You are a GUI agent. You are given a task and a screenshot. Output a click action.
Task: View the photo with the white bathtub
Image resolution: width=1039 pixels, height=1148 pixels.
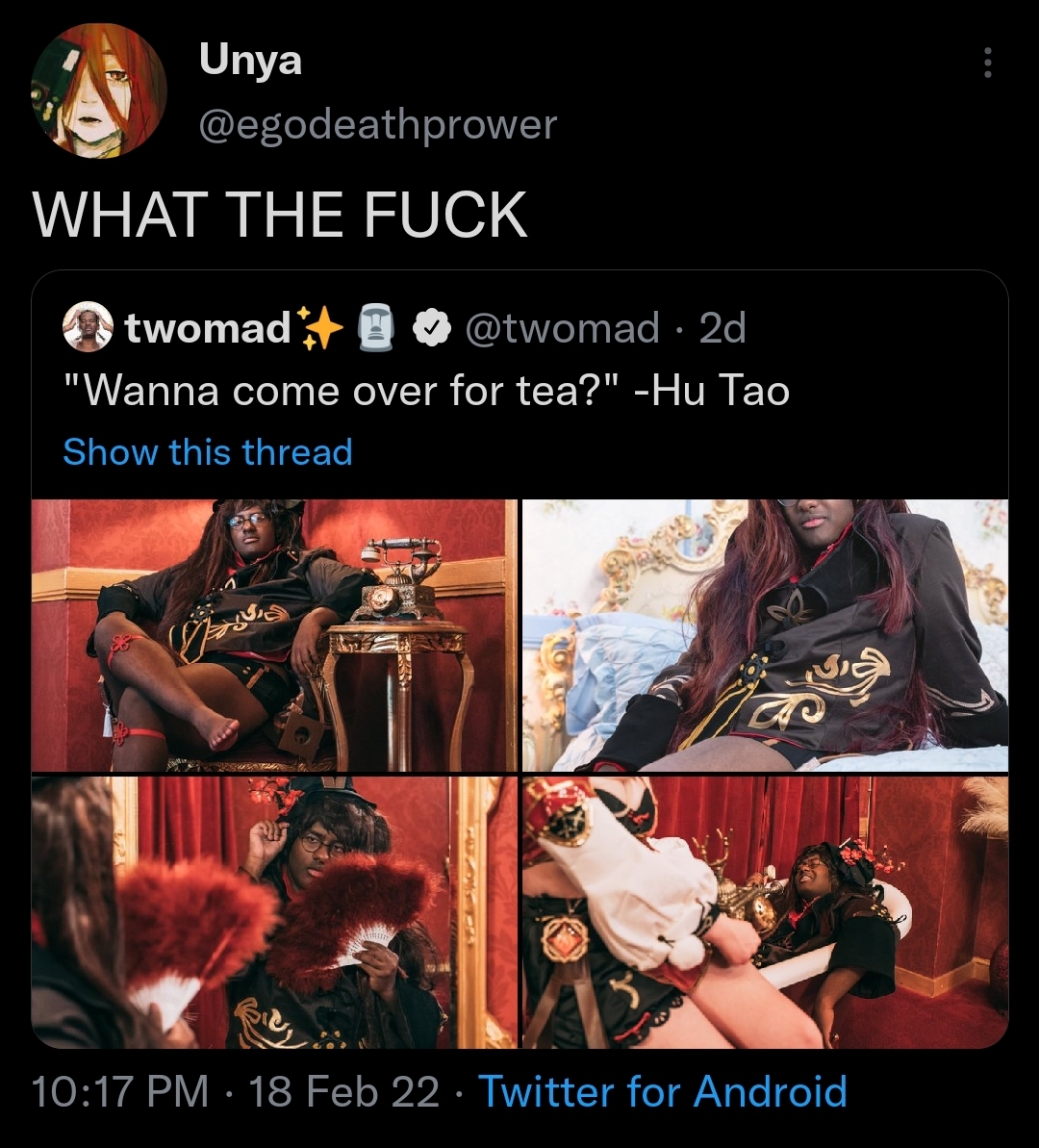[765, 912]
